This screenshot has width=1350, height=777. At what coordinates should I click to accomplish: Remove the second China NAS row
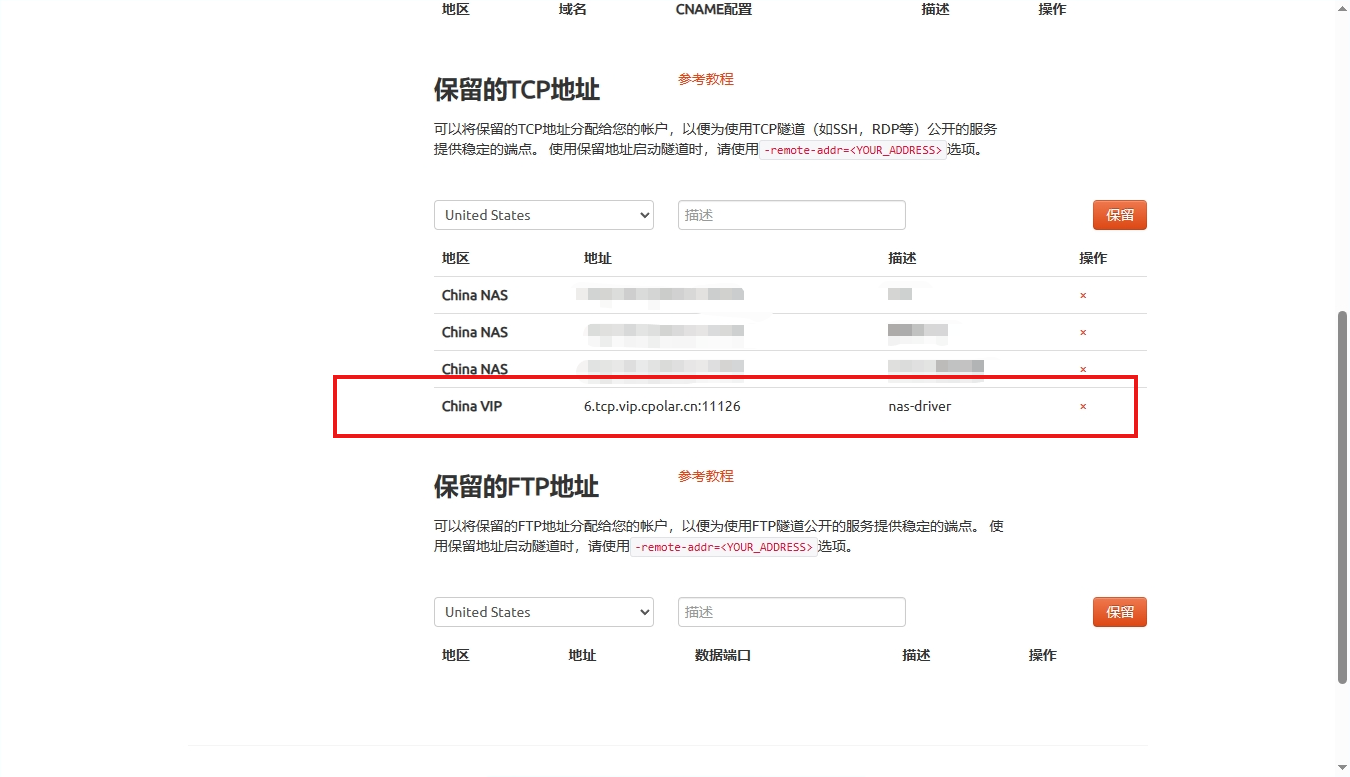(1083, 333)
